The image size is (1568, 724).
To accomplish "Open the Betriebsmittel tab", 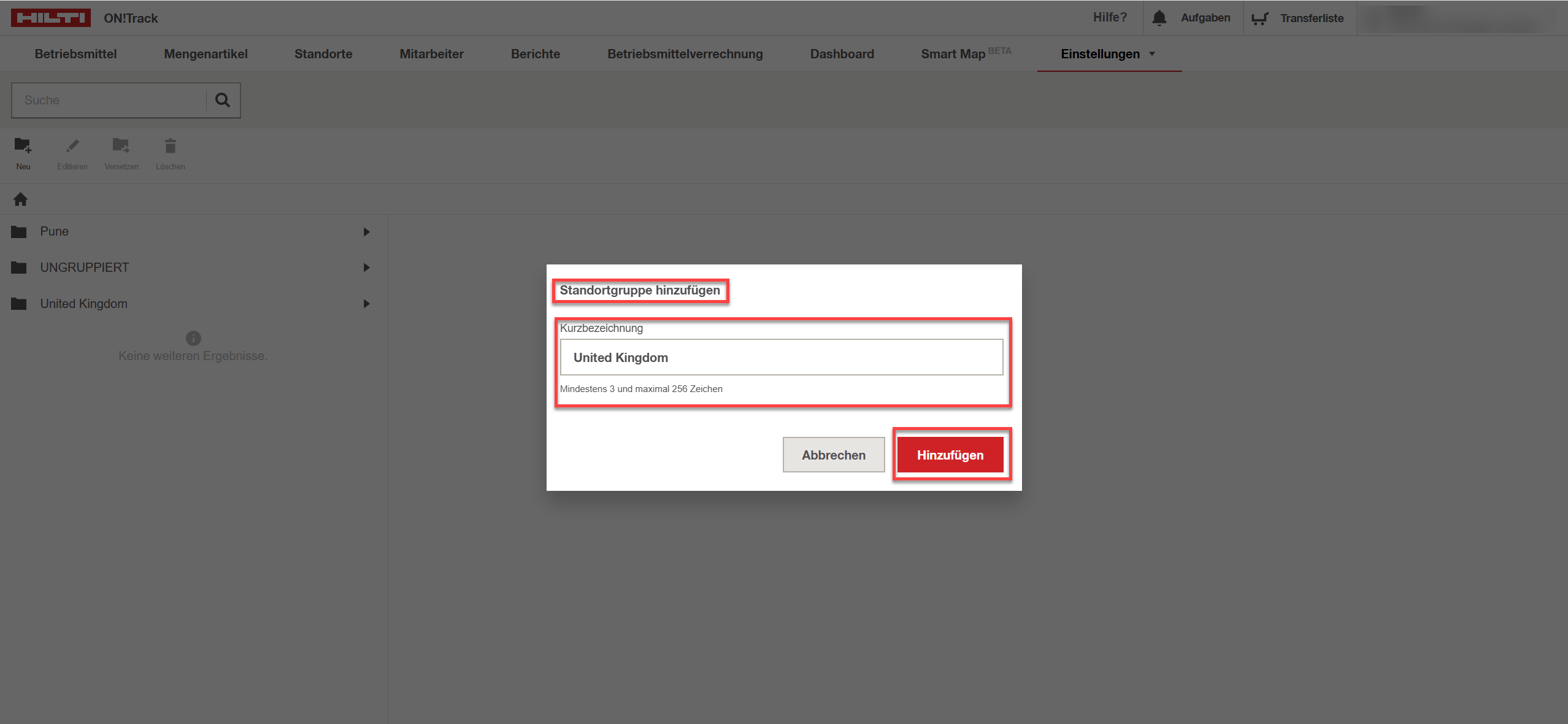I will [75, 54].
